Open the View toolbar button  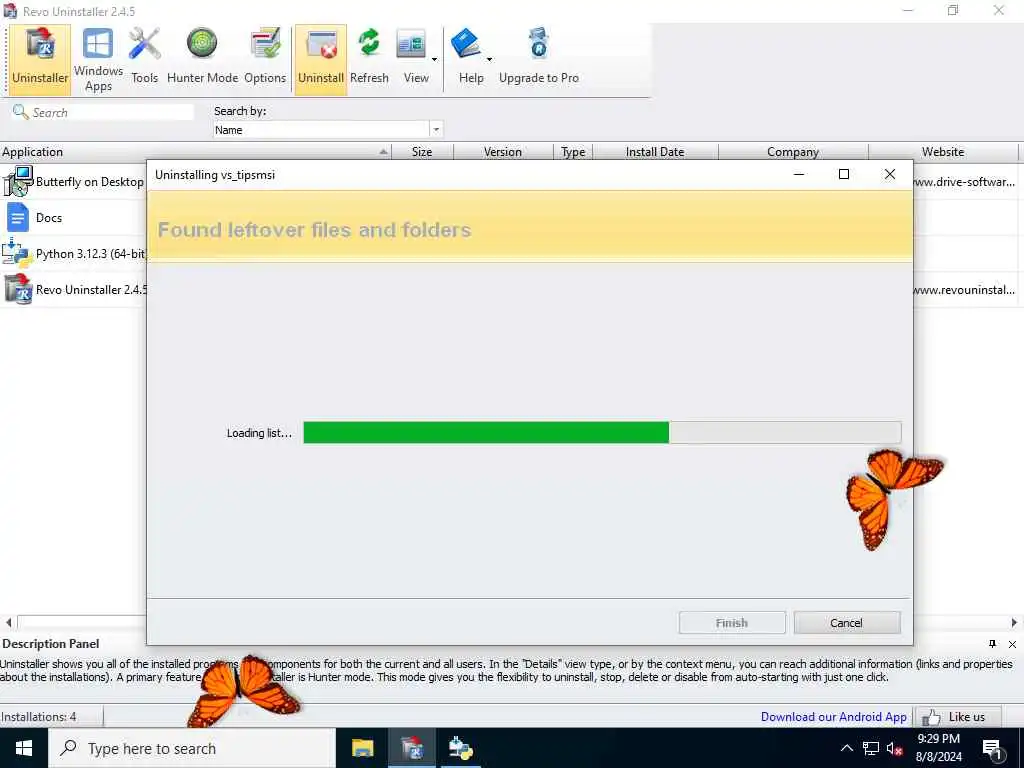(x=413, y=59)
